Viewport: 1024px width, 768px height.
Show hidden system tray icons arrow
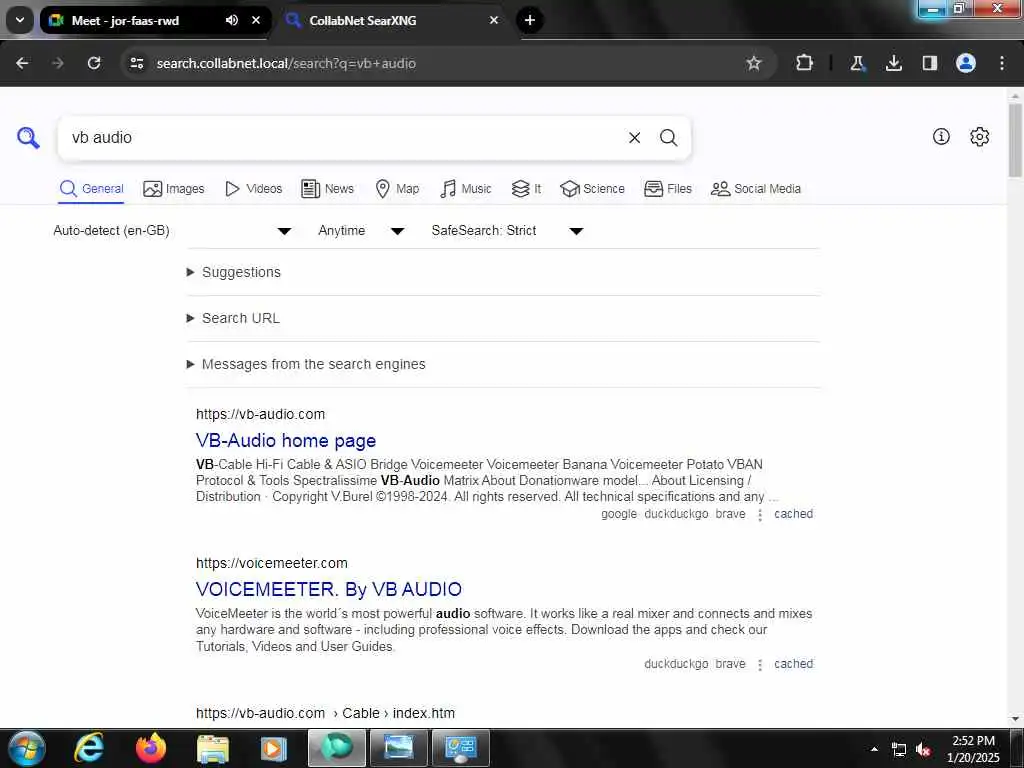[x=874, y=749]
